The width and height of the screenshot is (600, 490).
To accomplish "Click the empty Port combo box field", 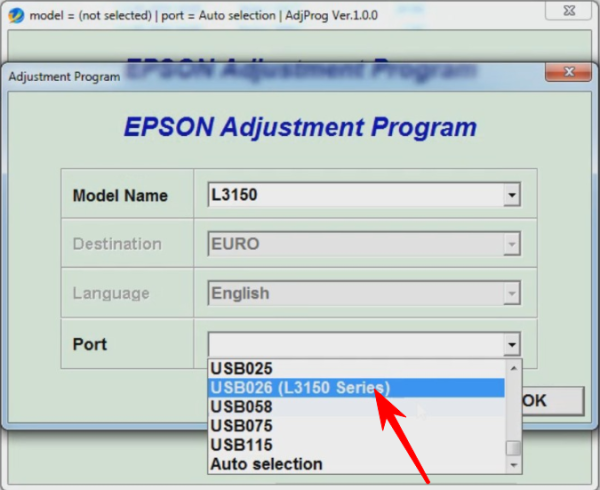I will point(355,345).
